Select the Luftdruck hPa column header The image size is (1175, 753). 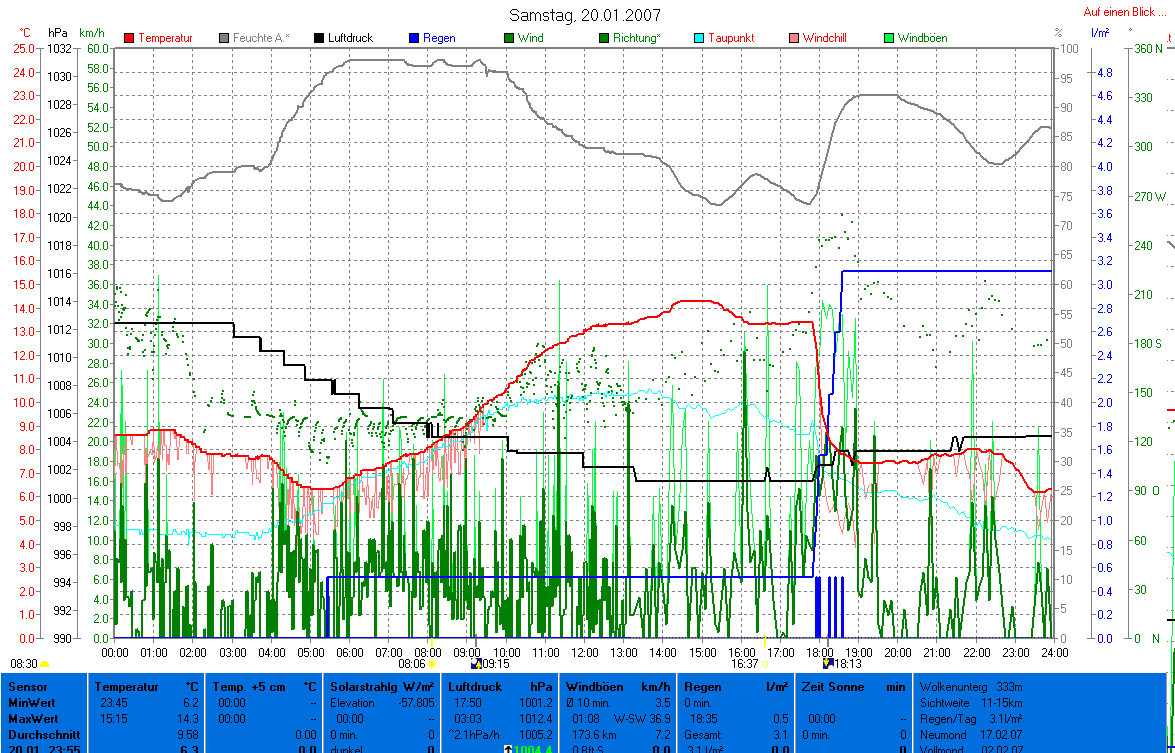point(499,687)
